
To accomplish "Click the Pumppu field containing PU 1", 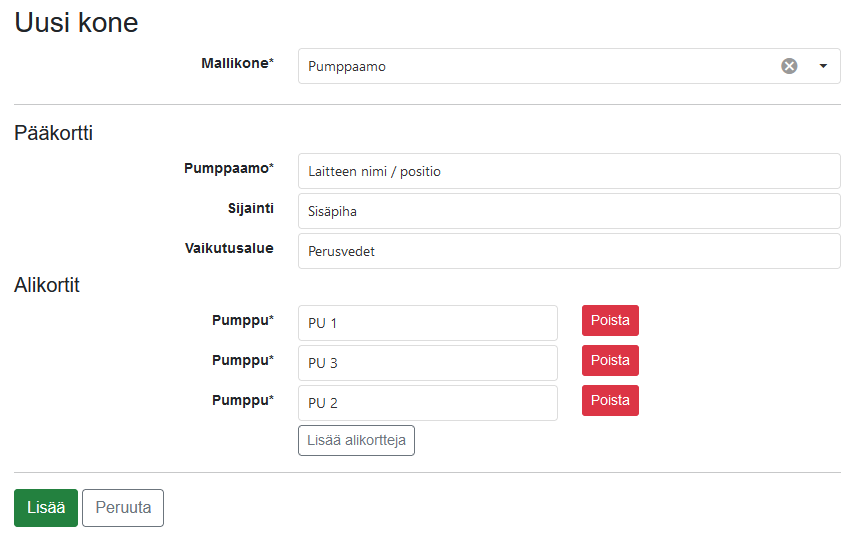I will (428, 323).
